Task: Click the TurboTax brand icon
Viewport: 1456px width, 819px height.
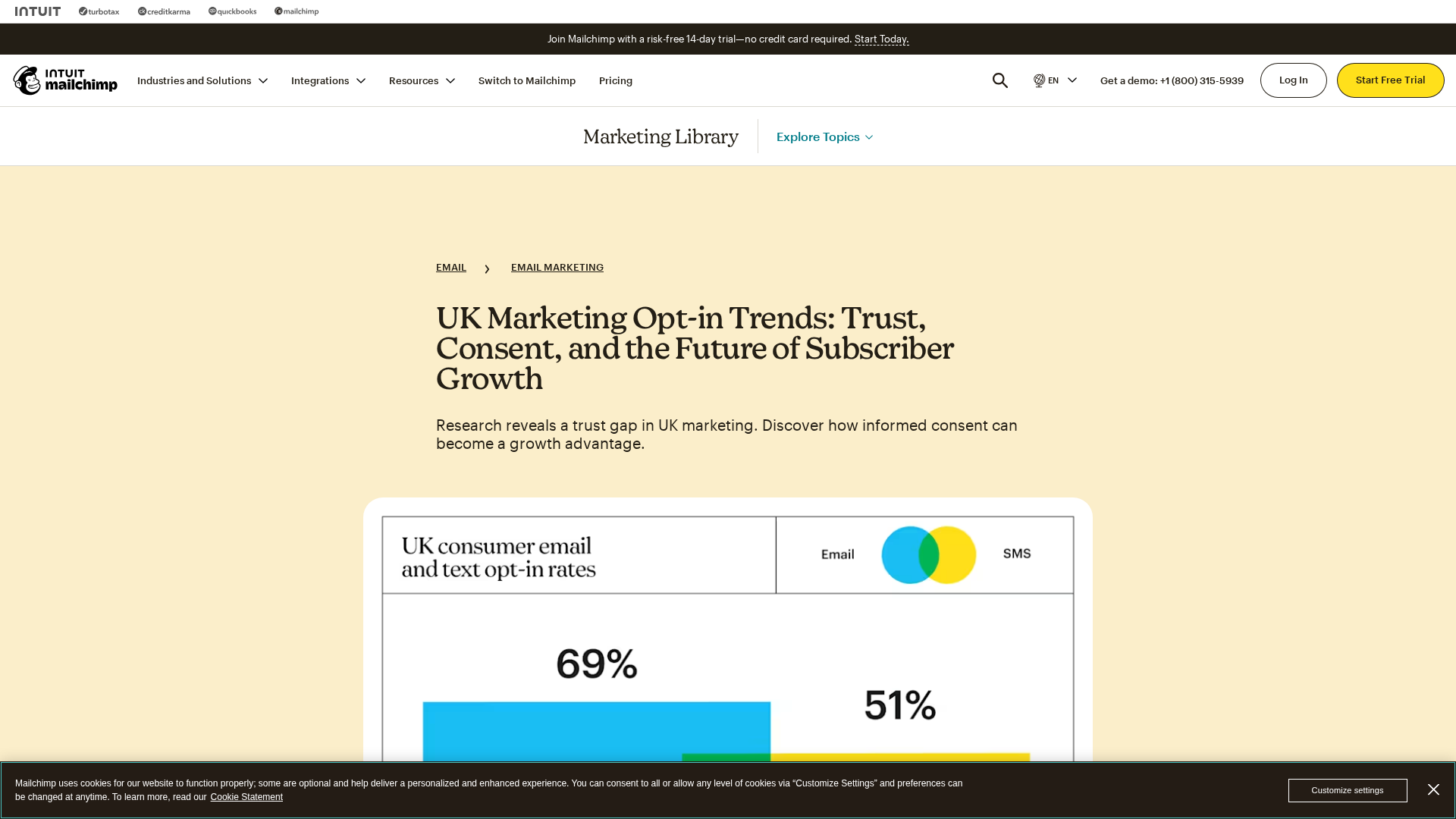Action: point(99,11)
